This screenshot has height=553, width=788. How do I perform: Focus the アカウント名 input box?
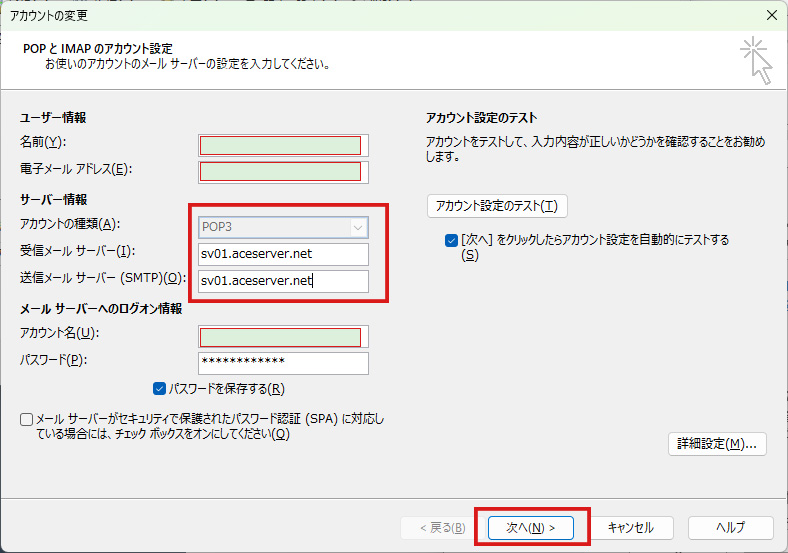point(283,337)
